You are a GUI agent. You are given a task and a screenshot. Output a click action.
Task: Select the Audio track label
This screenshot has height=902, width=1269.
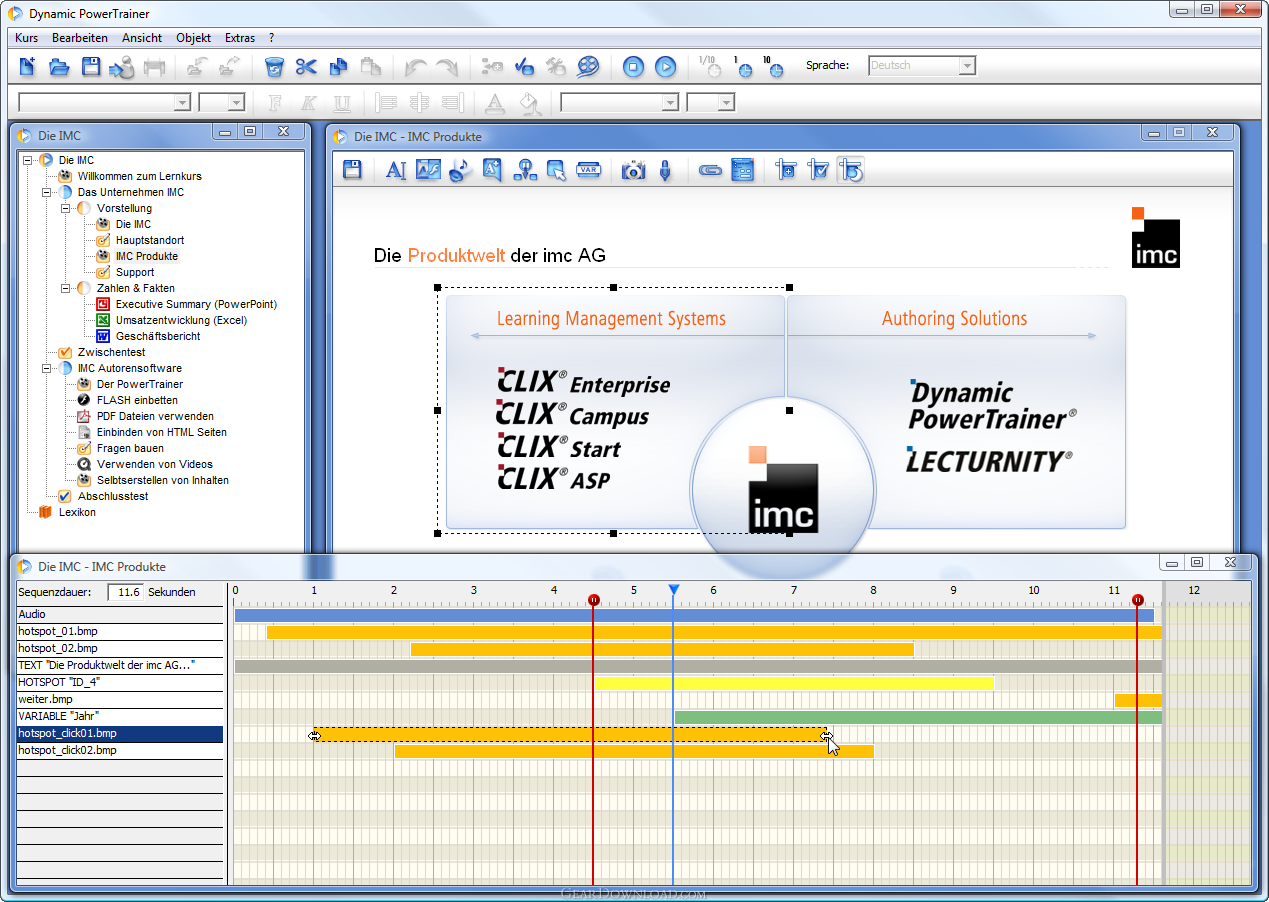[x=119, y=615]
